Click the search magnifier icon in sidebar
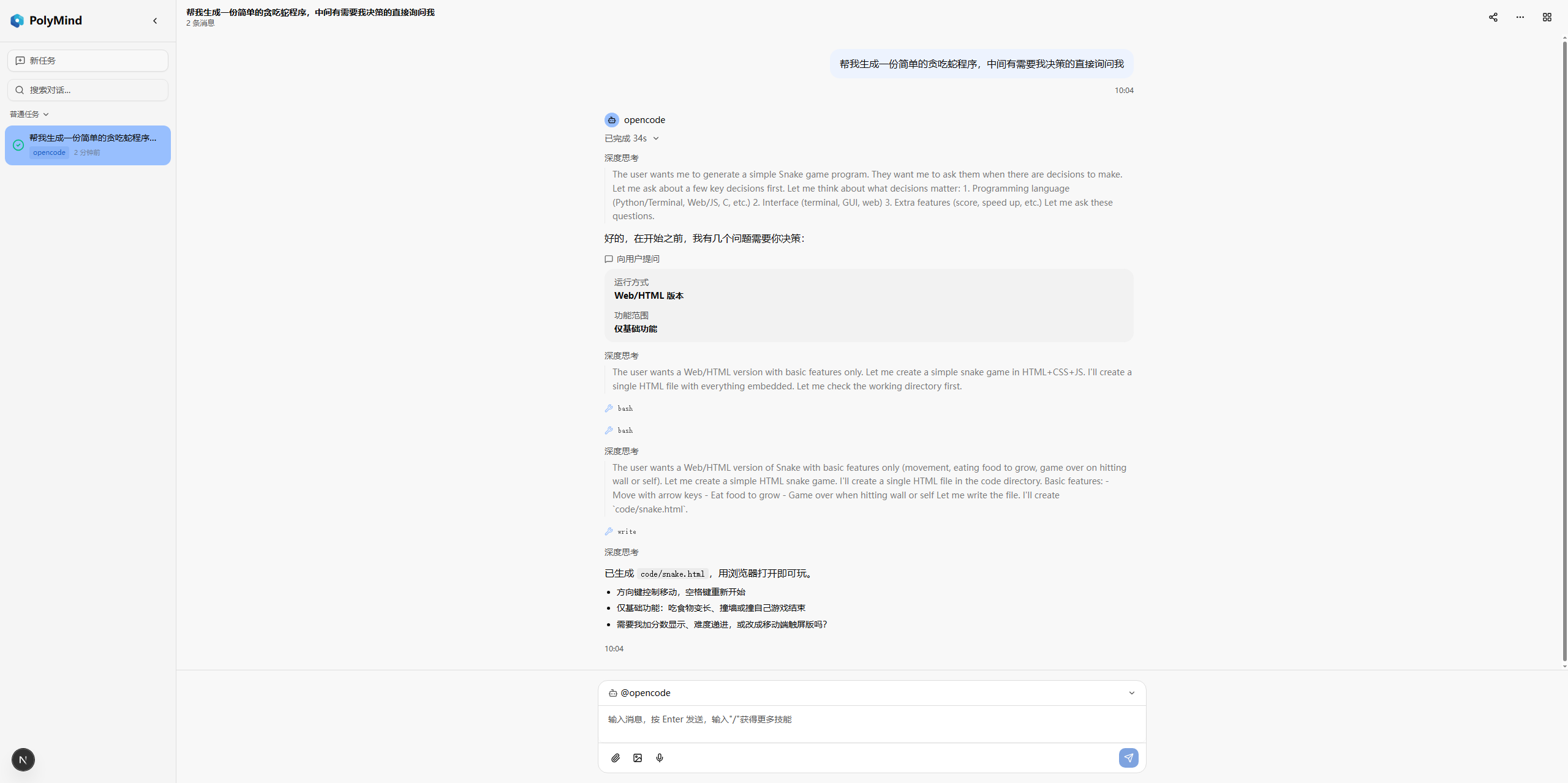Viewport: 1568px width, 783px height. [20, 90]
